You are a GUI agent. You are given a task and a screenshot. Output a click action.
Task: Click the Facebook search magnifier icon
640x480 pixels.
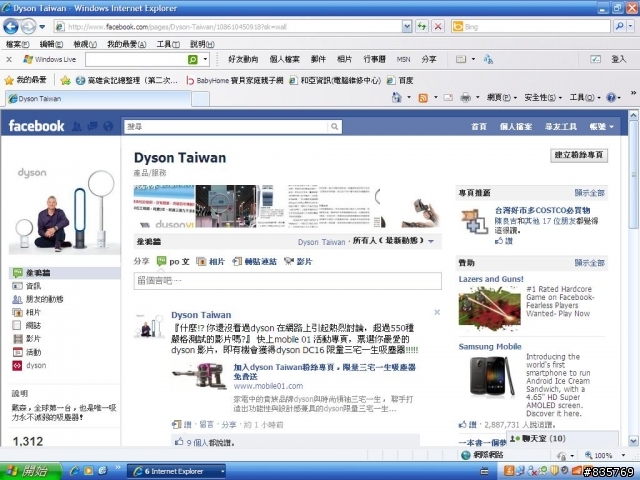[335, 127]
